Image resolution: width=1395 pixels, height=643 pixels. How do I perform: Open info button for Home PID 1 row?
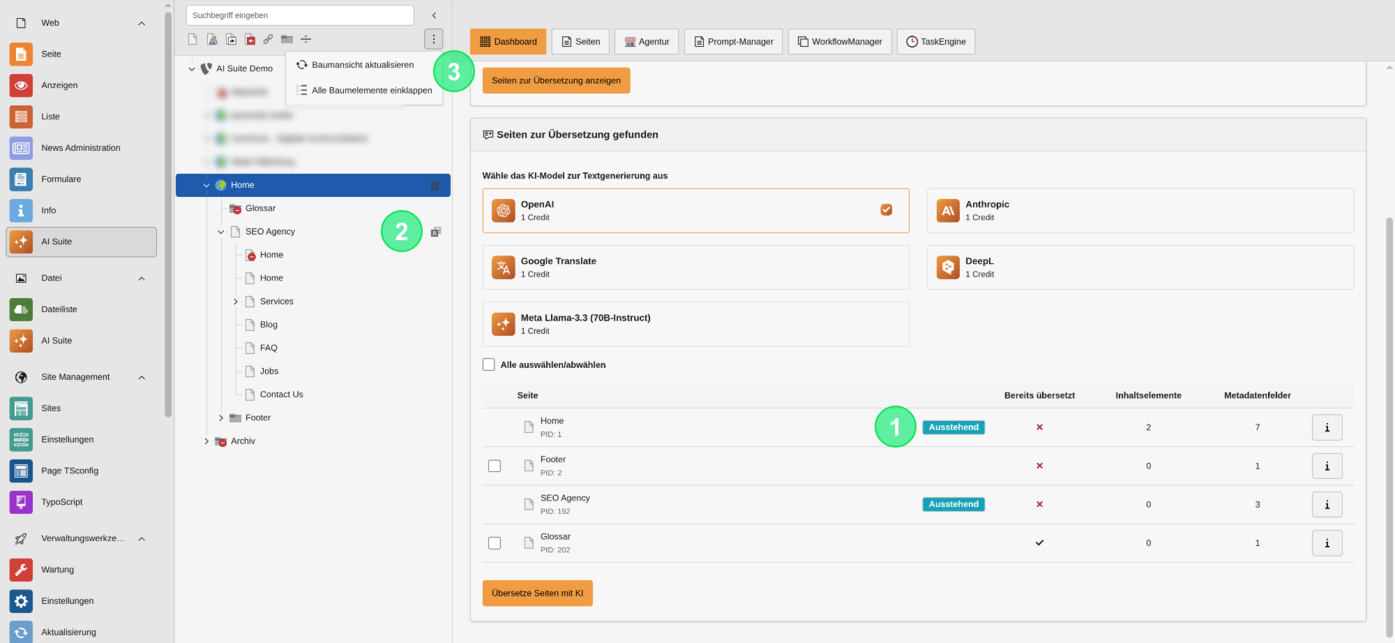(1327, 427)
